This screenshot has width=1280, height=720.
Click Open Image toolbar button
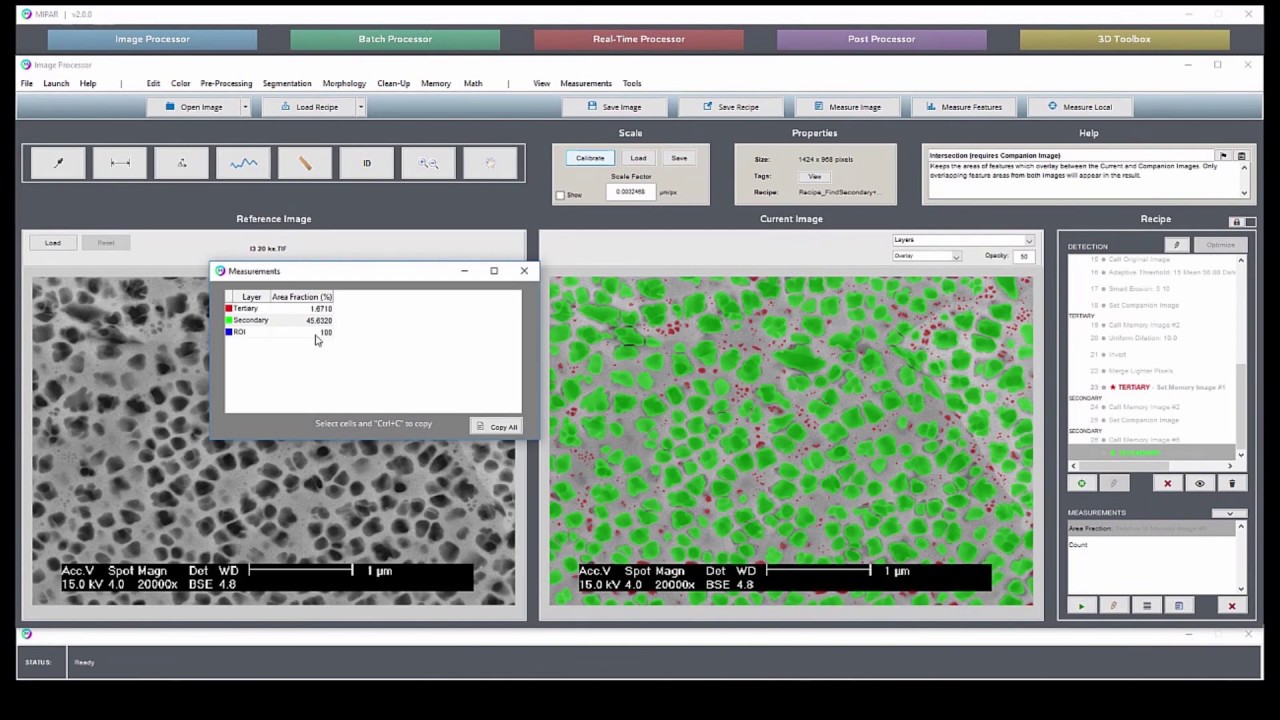click(194, 107)
